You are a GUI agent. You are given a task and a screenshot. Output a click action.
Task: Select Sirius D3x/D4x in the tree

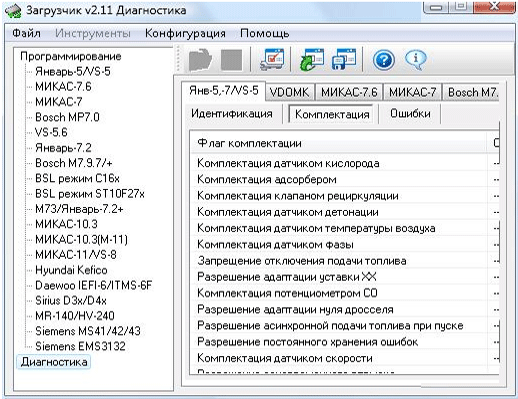[x=71, y=301]
